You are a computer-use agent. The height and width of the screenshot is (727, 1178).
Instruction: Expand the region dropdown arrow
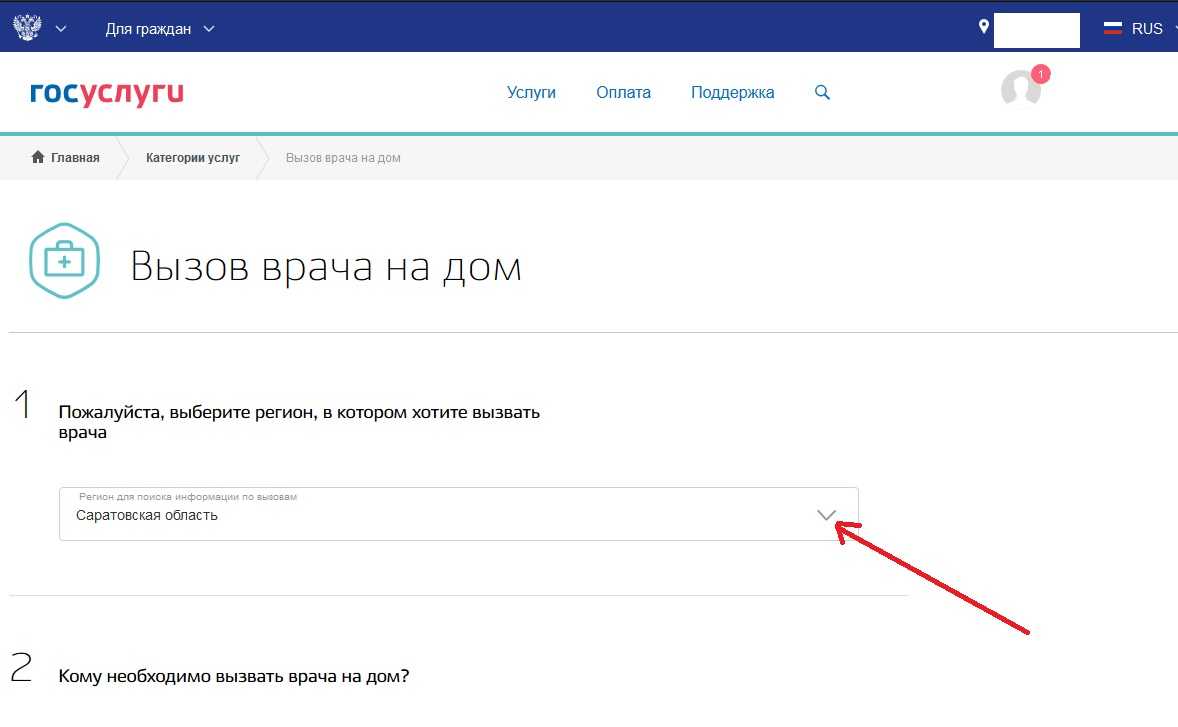coord(826,515)
